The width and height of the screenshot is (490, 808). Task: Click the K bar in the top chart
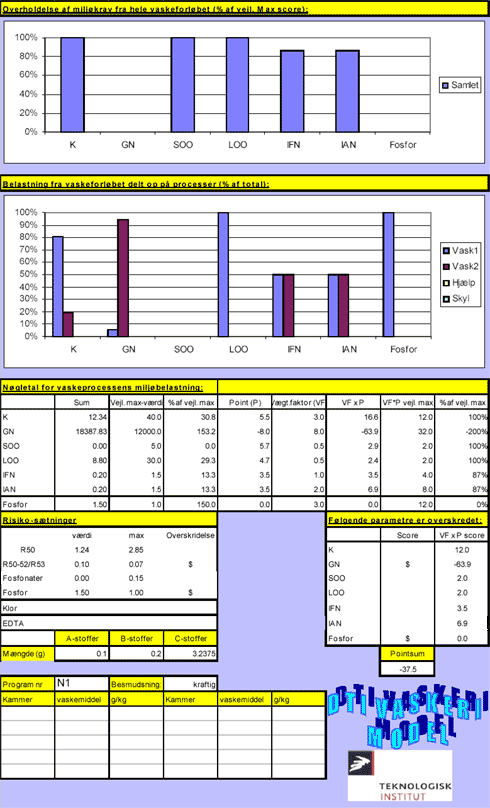pyautogui.click(x=73, y=85)
